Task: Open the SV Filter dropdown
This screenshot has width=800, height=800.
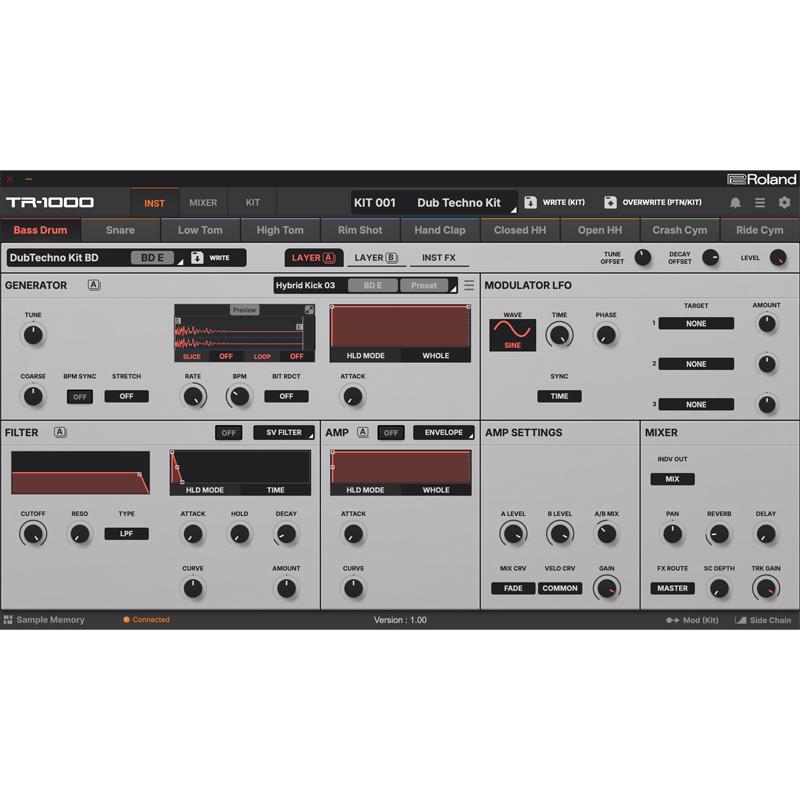Action: click(283, 433)
